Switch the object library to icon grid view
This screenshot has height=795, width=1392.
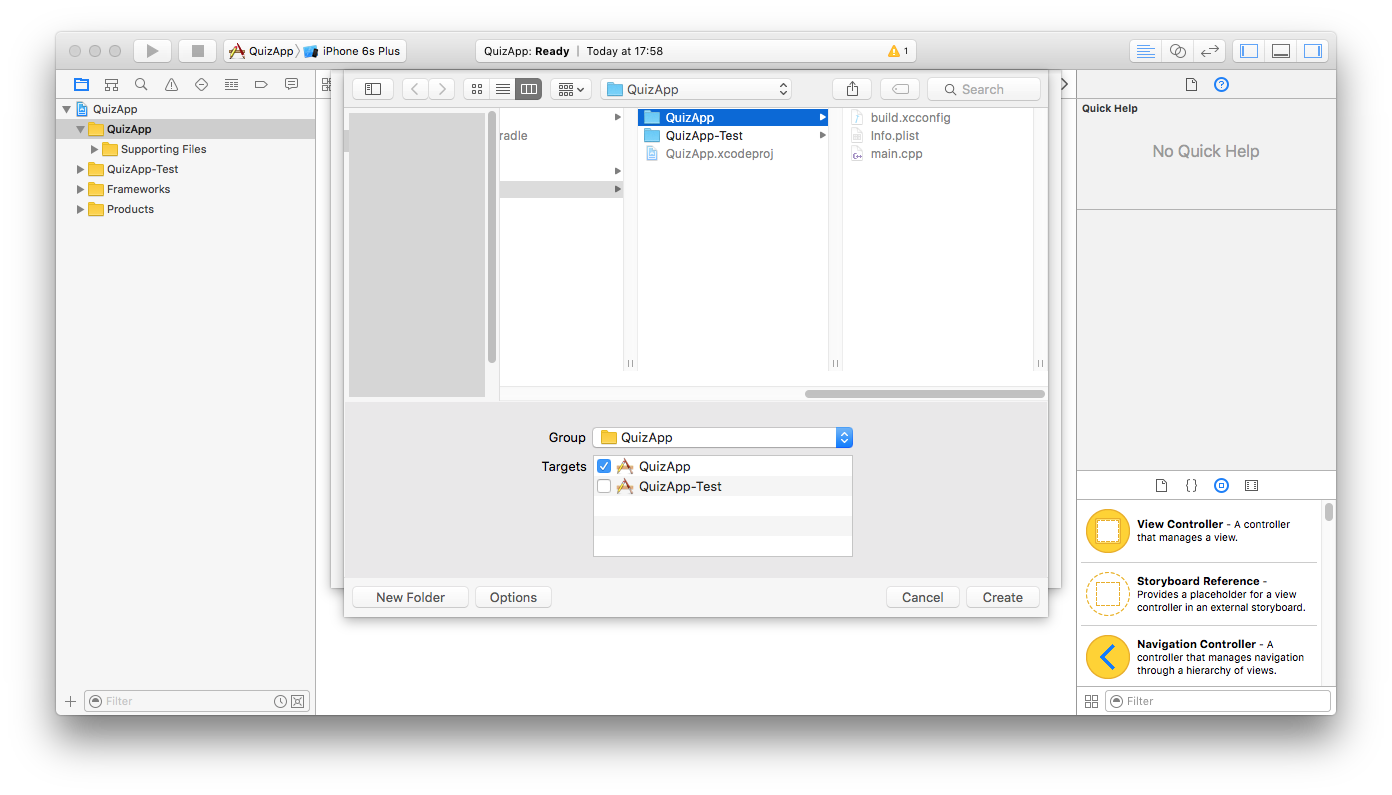pyautogui.click(x=1091, y=701)
